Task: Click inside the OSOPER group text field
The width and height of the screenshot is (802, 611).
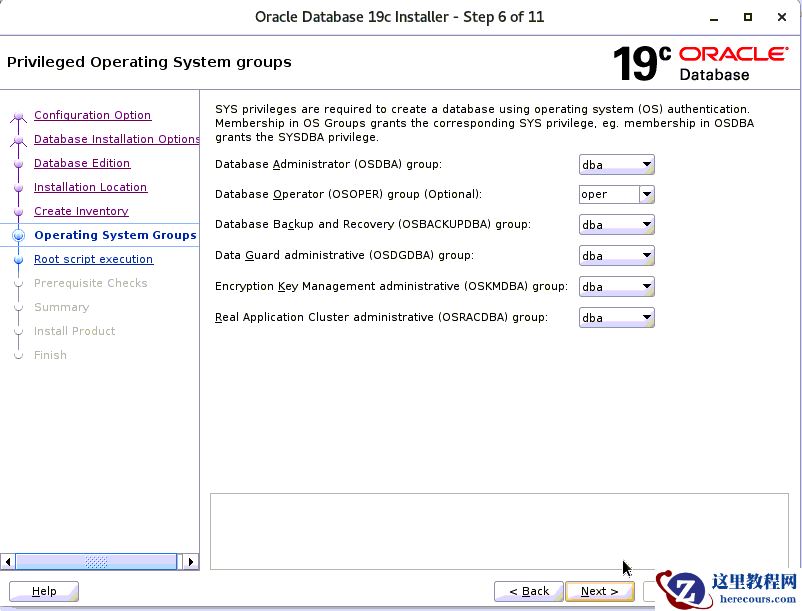Action: pyautogui.click(x=609, y=194)
